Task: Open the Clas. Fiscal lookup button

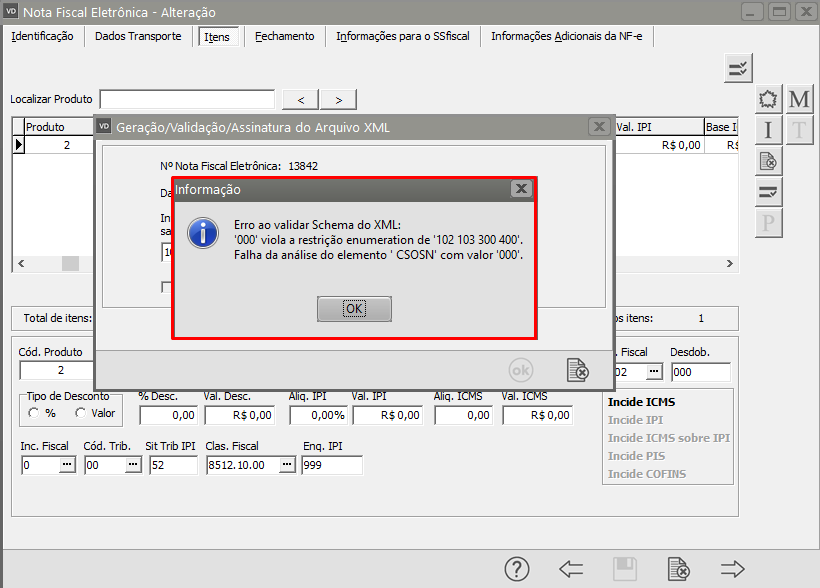Action: click(287, 465)
